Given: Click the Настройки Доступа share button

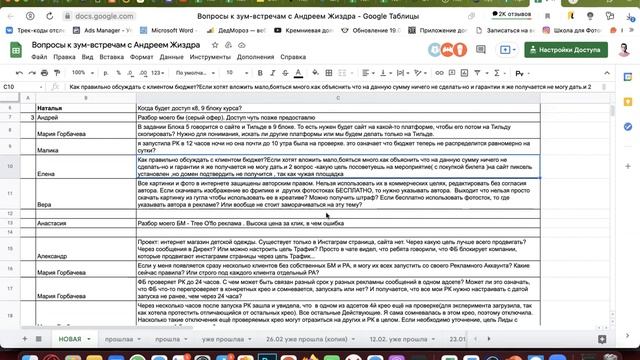Looking at the screenshot, I should (566, 50).
